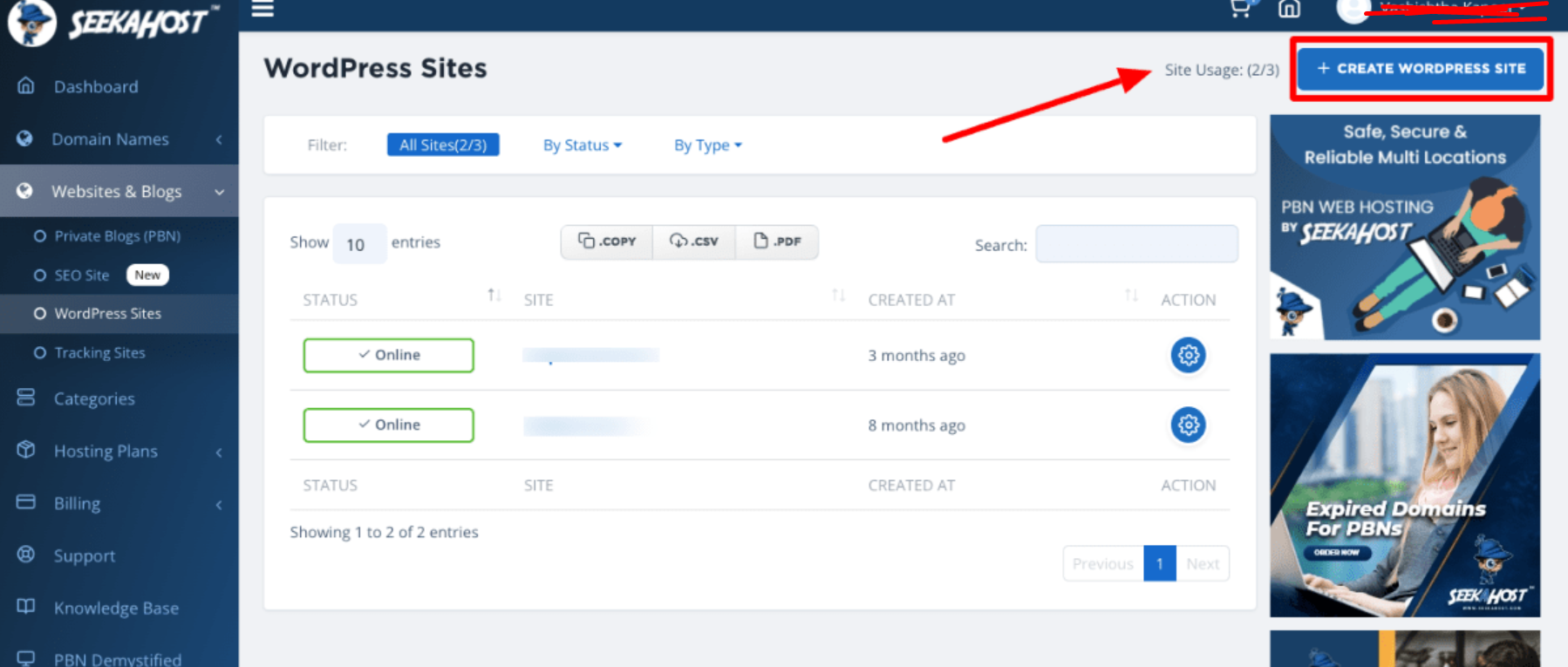Expand the Billing submenu chevron
Screen dimensions: 1568x667
coord(219,504)
